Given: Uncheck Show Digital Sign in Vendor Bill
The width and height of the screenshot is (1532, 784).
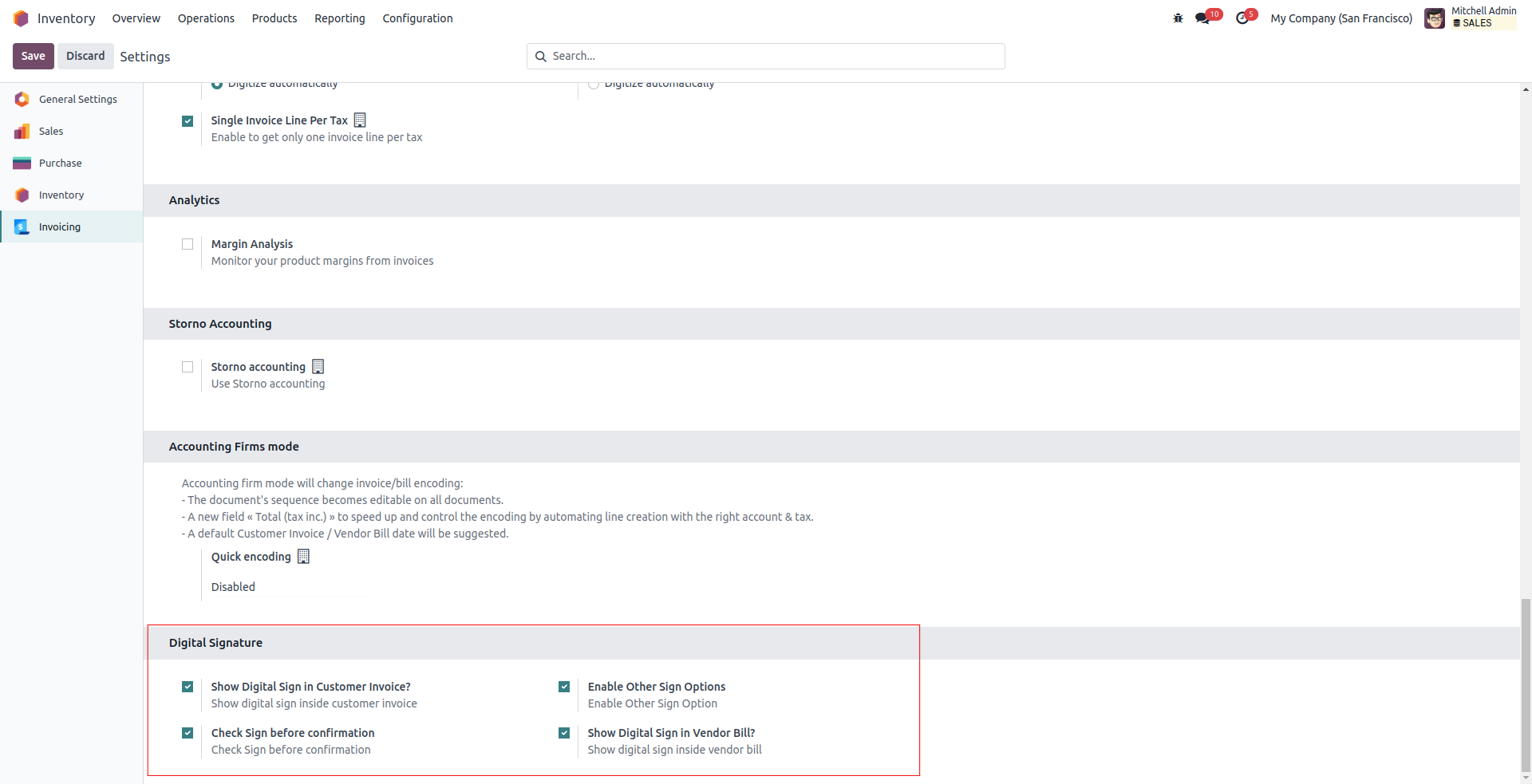Looking at the screenshot, I should pyautogui.click(x=564, y=733).
